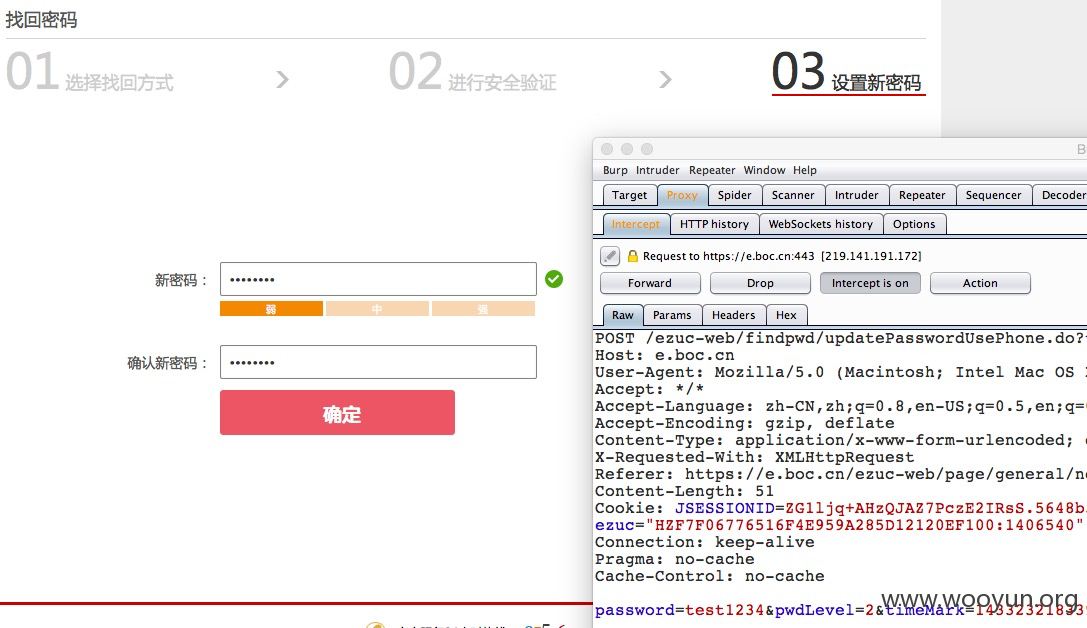This screenshot has width=1087, height=628.
Task: Click the arrow chevron after step 02
Action: [x=666, y=80]
